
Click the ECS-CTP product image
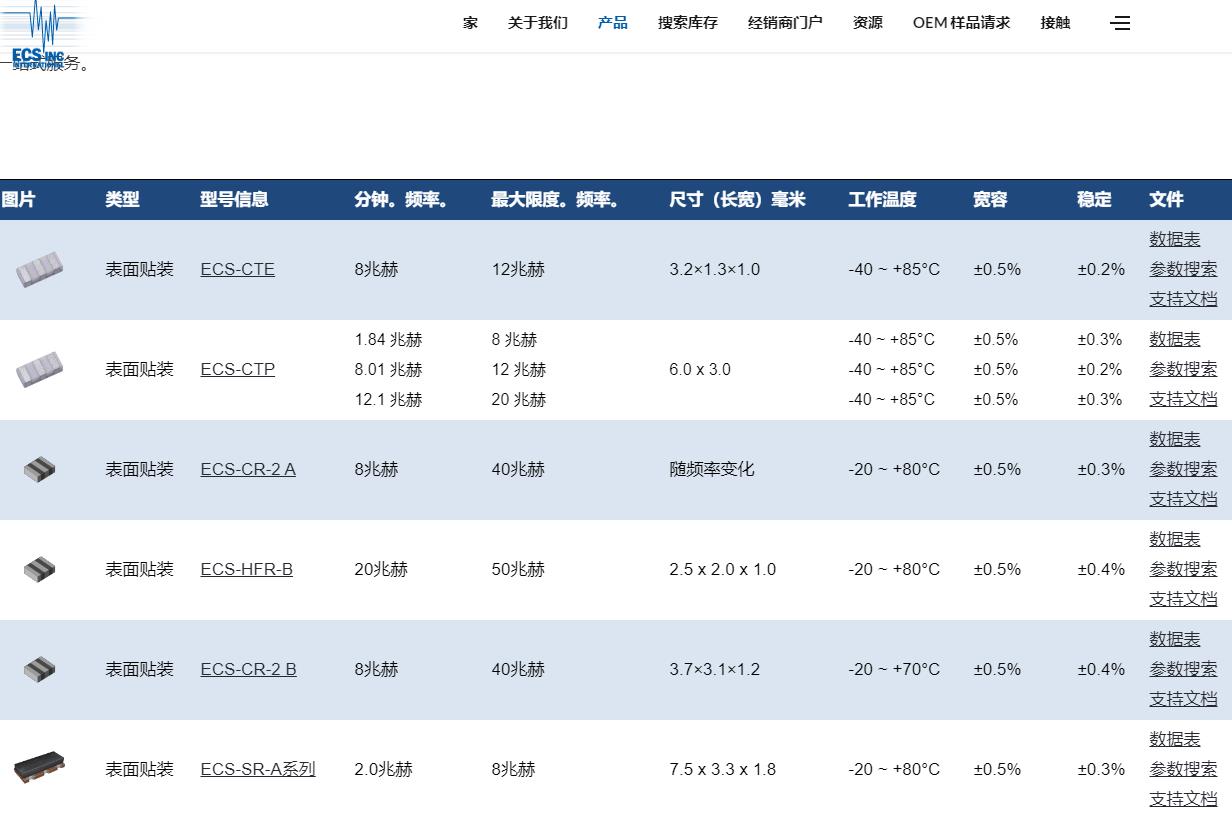39,369
